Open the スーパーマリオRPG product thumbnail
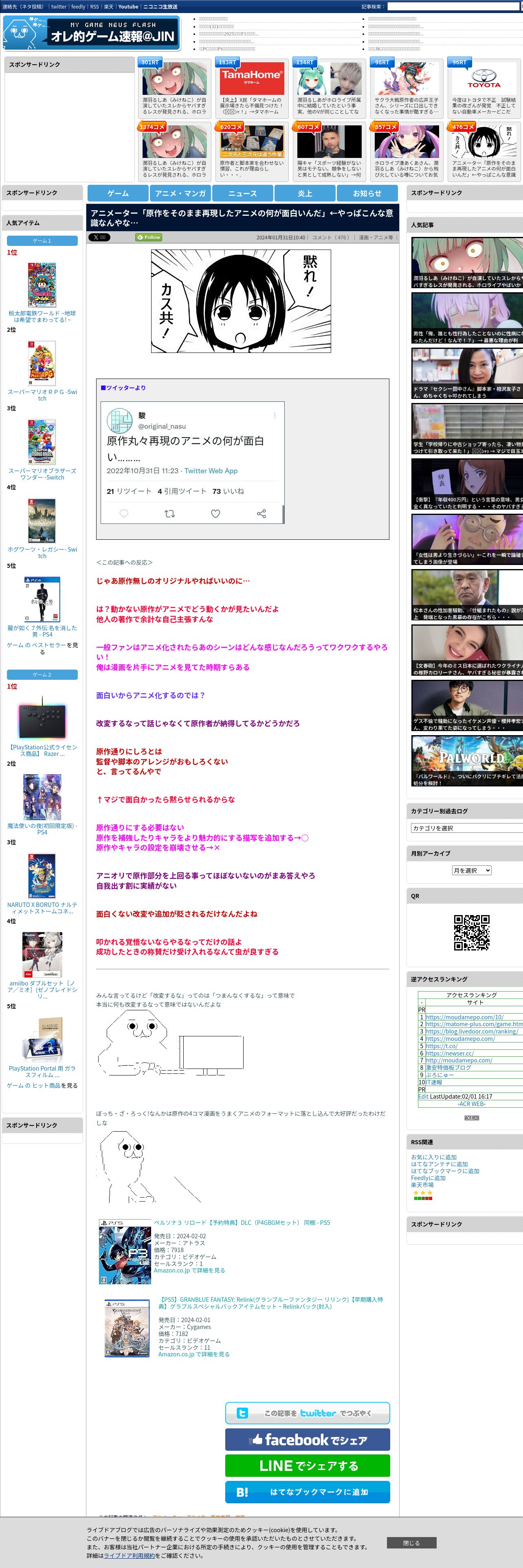The image size is (523, 1568). (42, 364)
